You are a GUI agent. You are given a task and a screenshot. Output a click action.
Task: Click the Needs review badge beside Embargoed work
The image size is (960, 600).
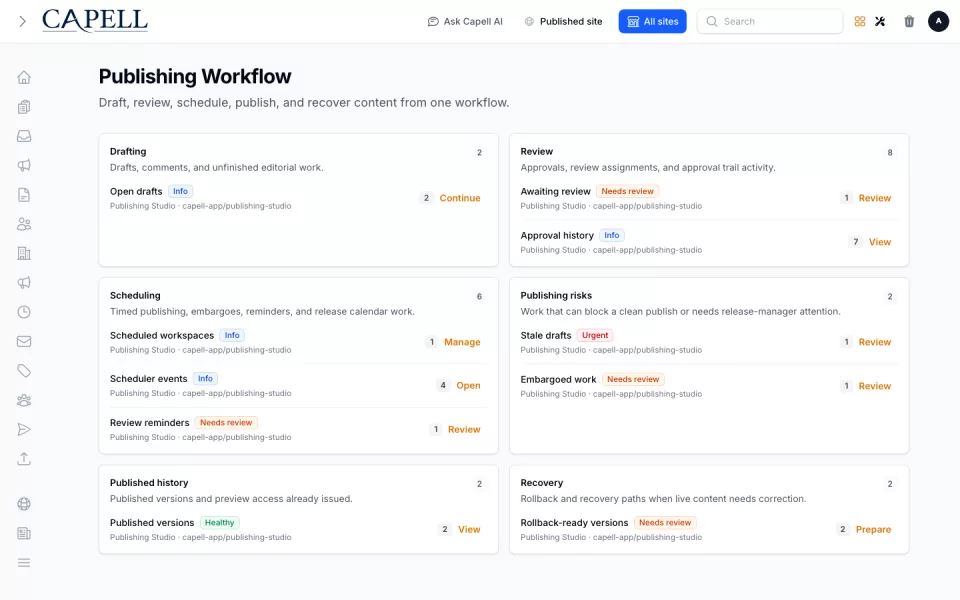[633, 380]
